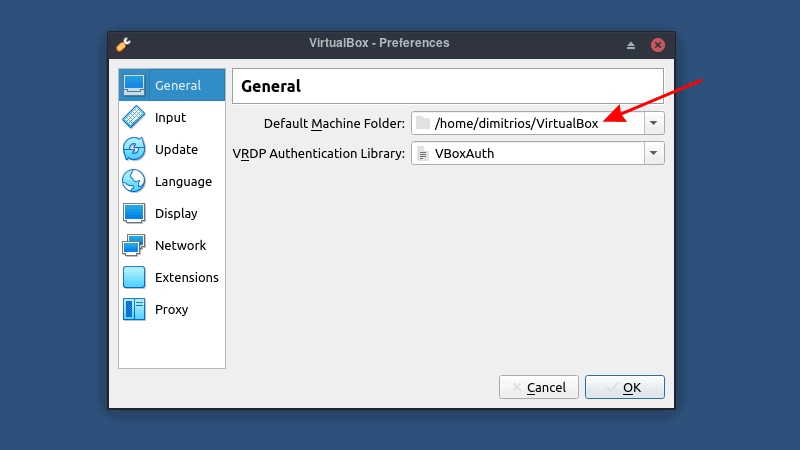Click the /home/dimitrios/VirtualBox path text
This screenshot has height=450, width=800.
[x=516, y=123]
